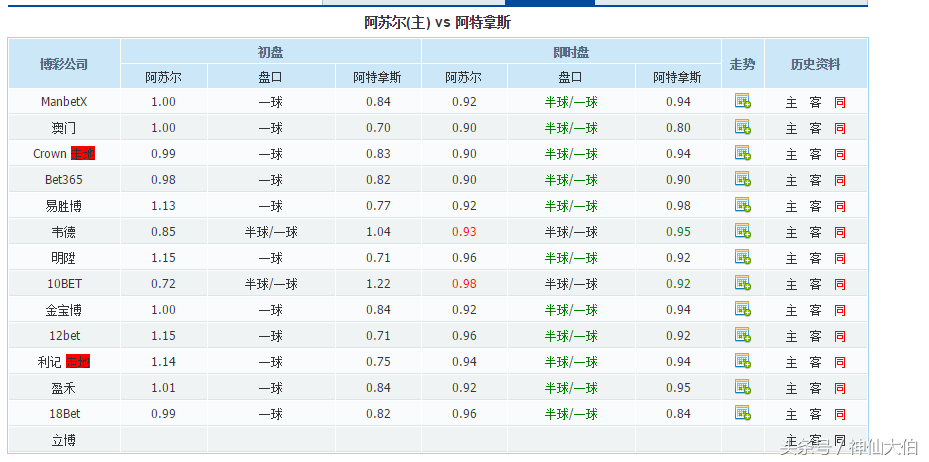Select the 立博 company name
929x462 pixels.
64,440
